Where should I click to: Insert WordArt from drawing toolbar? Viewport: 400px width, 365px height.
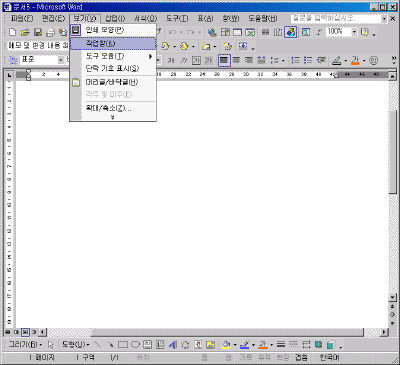173,344
